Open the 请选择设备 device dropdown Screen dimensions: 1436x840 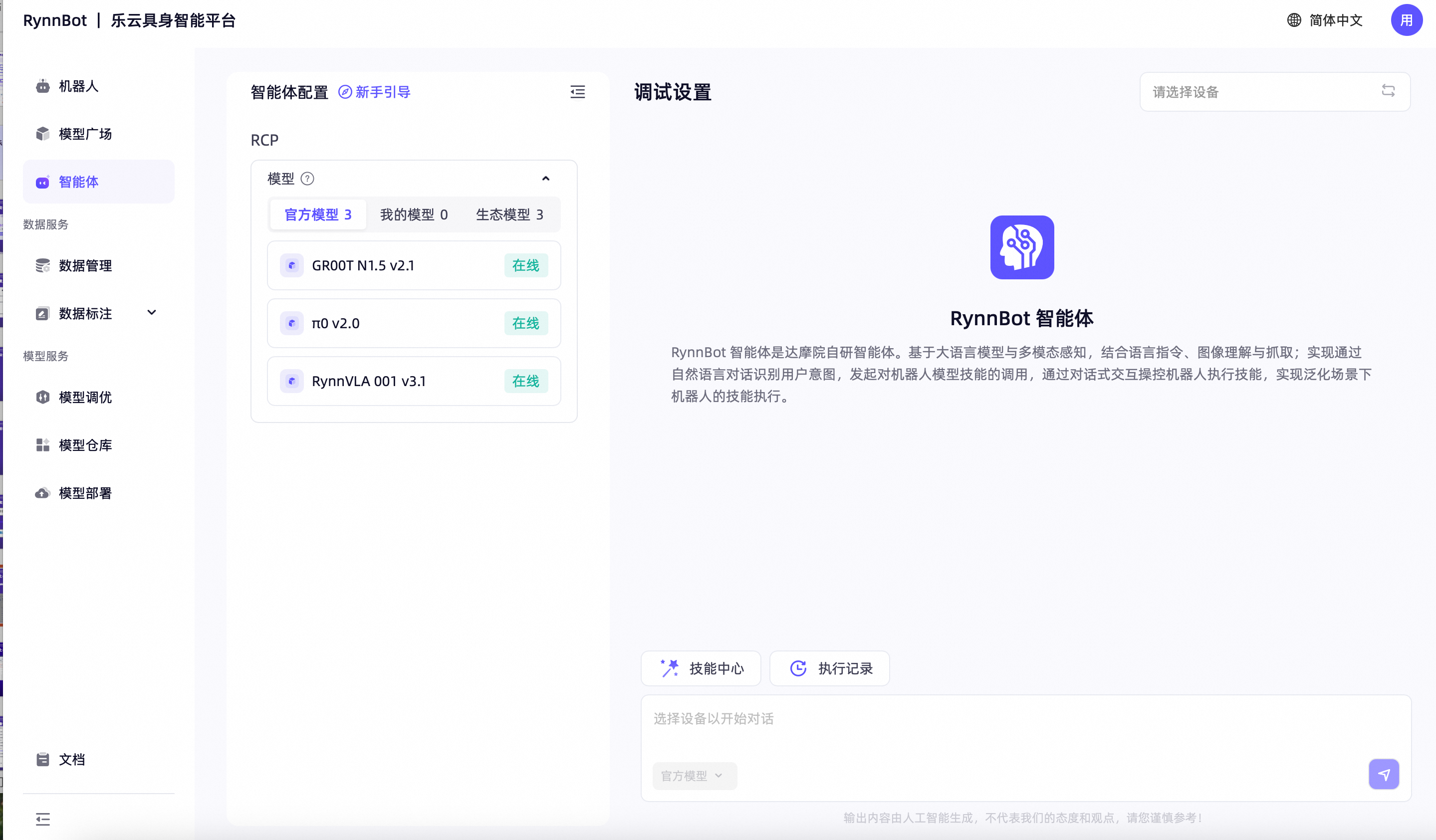pyautogui.click(x=1275, y=92)
